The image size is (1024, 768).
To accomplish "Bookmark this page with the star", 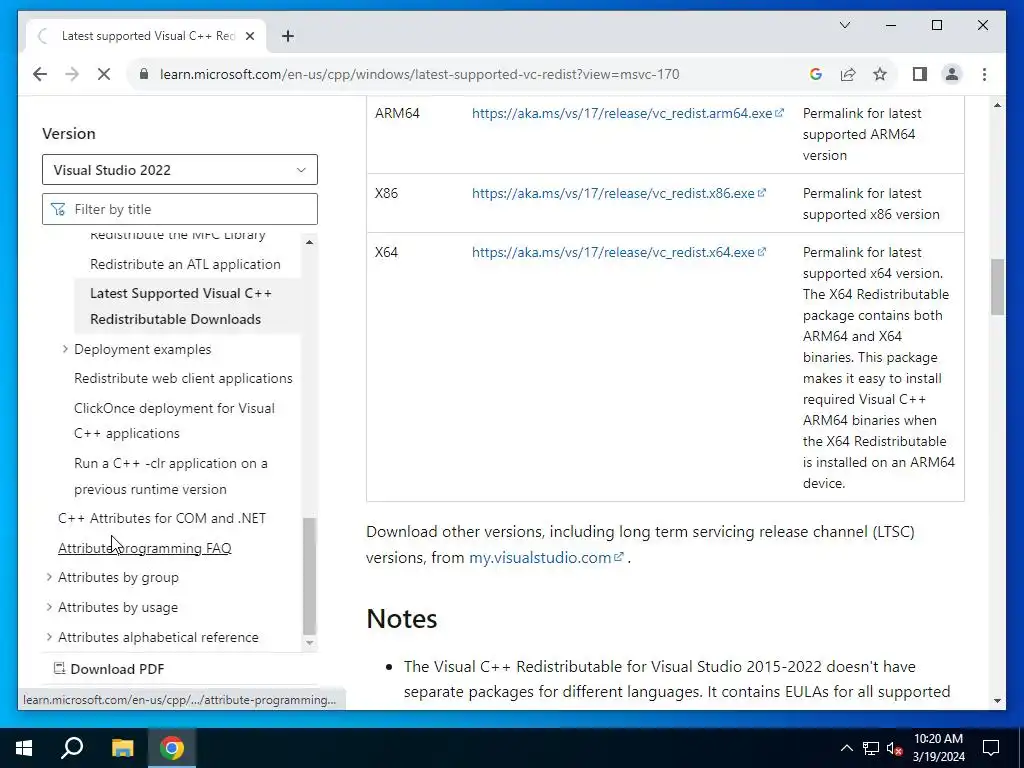I will pyautogui.click(x=880, y=74).
